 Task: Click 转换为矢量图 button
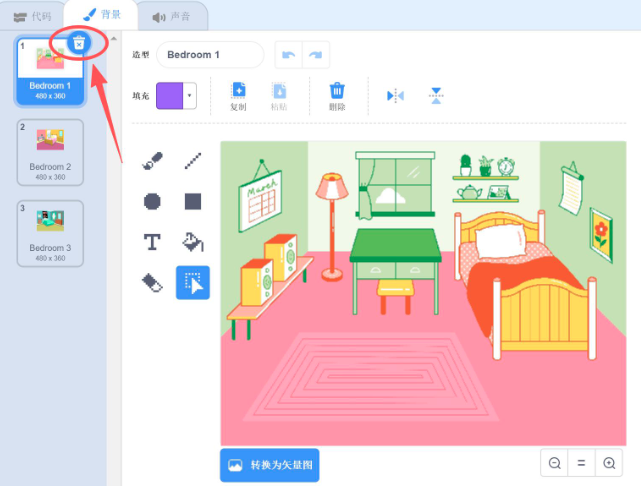tap(270, 465)
